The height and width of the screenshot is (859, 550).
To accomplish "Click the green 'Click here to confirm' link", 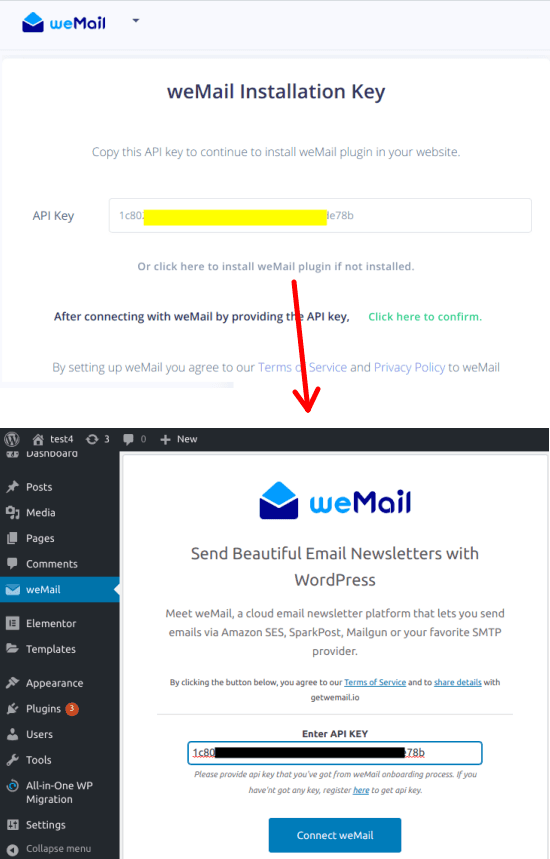I will tap(425, 317).
